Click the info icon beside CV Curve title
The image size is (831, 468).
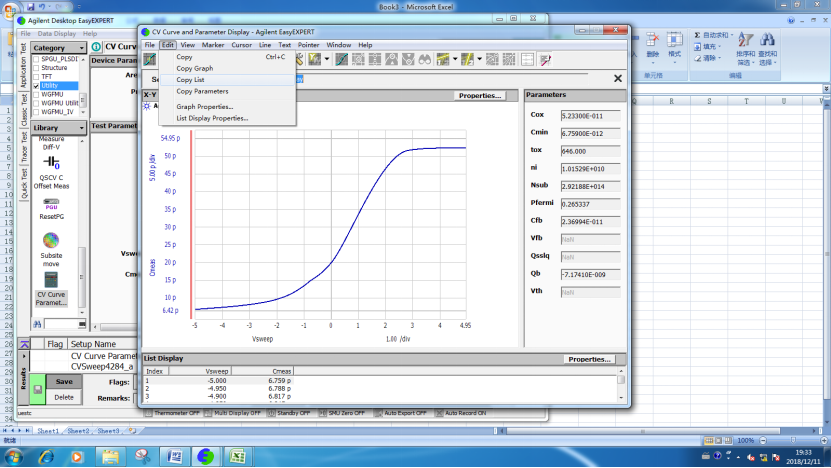coord(96,47)
